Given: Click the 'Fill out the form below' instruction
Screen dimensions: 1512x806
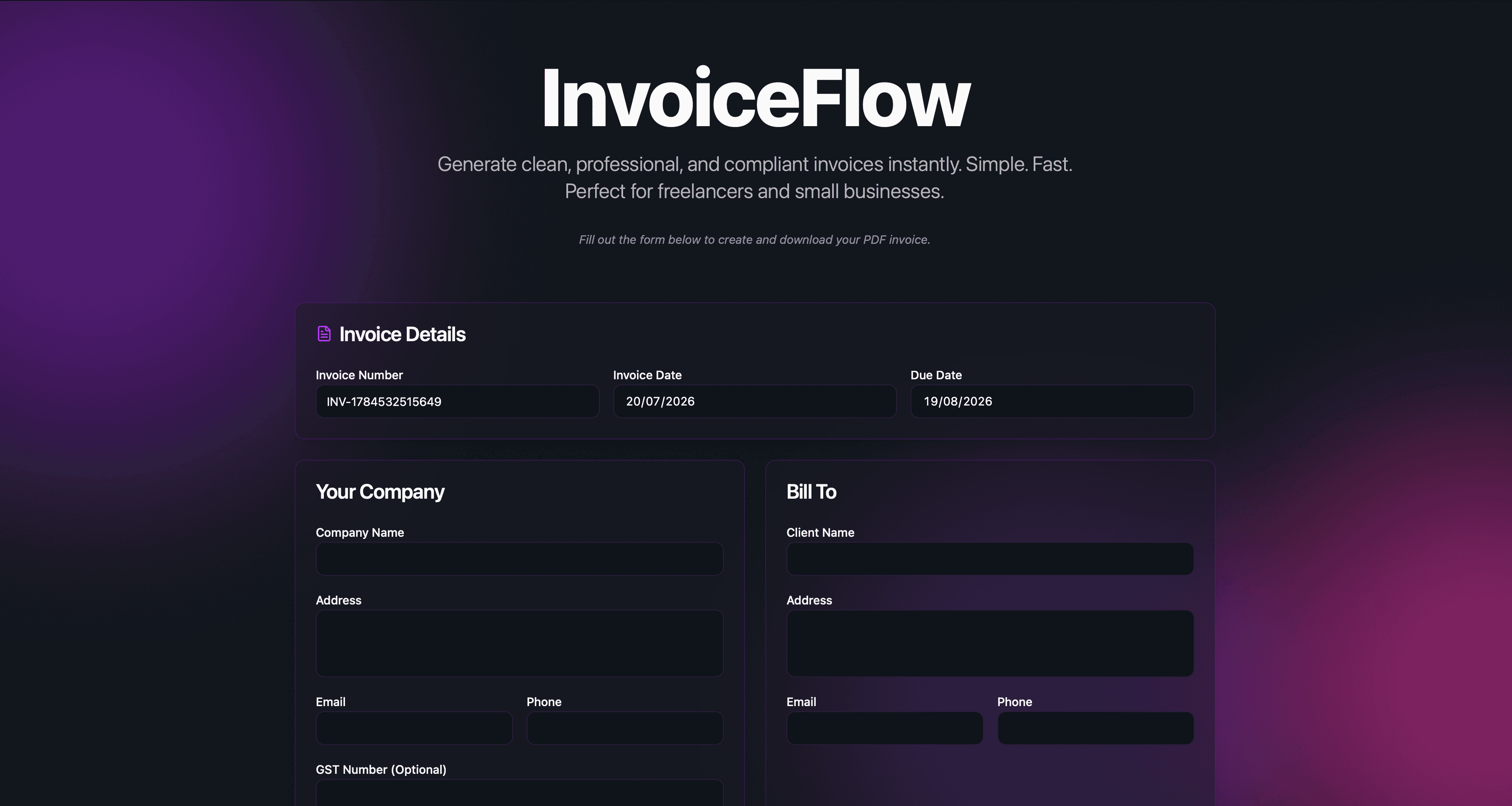Looking at the screenshot, I should (754, 240).
